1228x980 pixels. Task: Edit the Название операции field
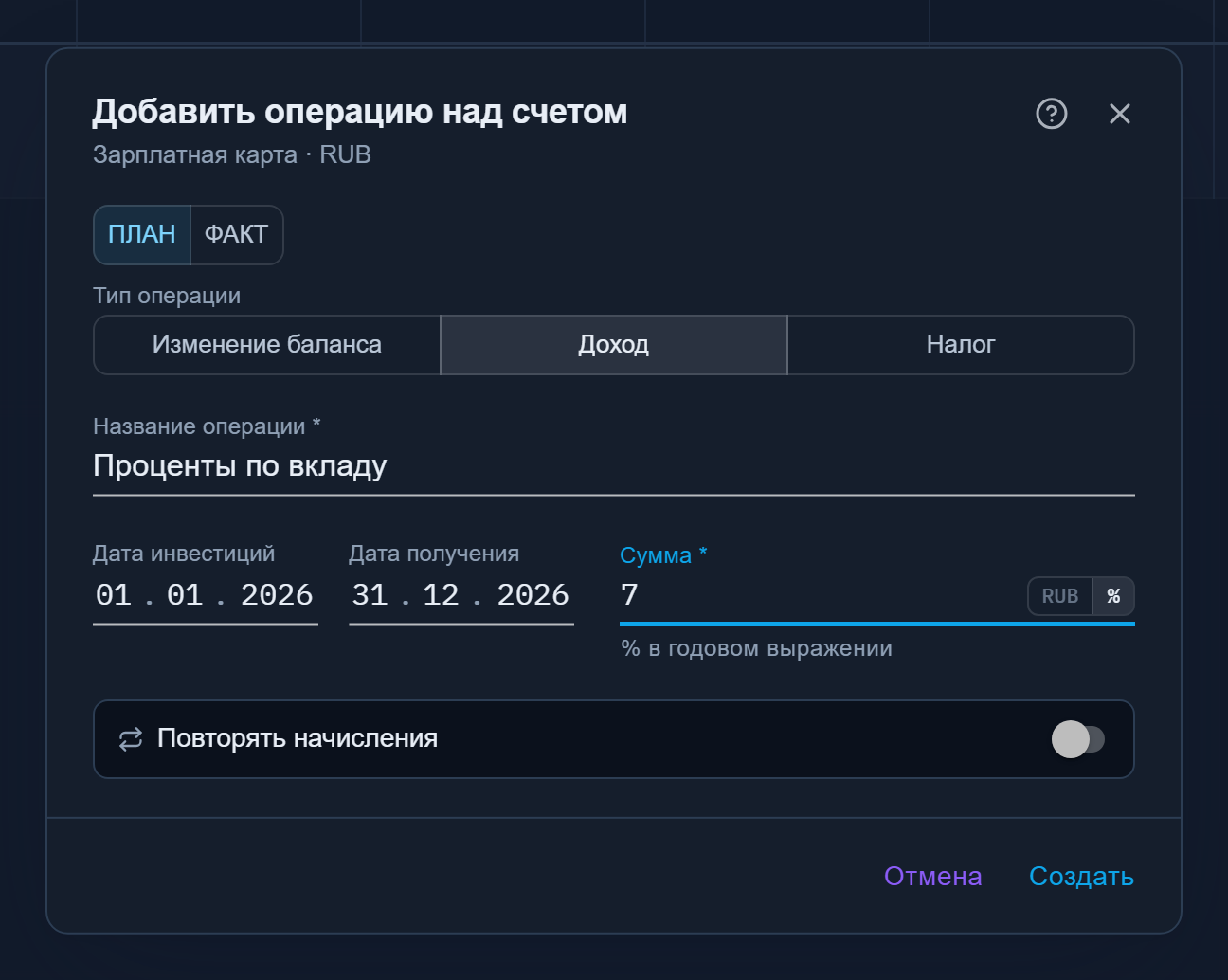[614, 466]
